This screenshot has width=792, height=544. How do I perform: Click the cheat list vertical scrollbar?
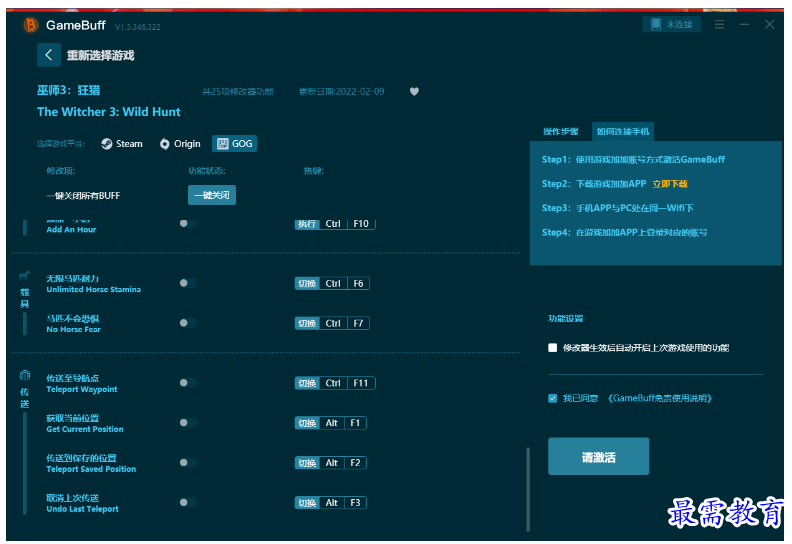[x=528, y=489]
